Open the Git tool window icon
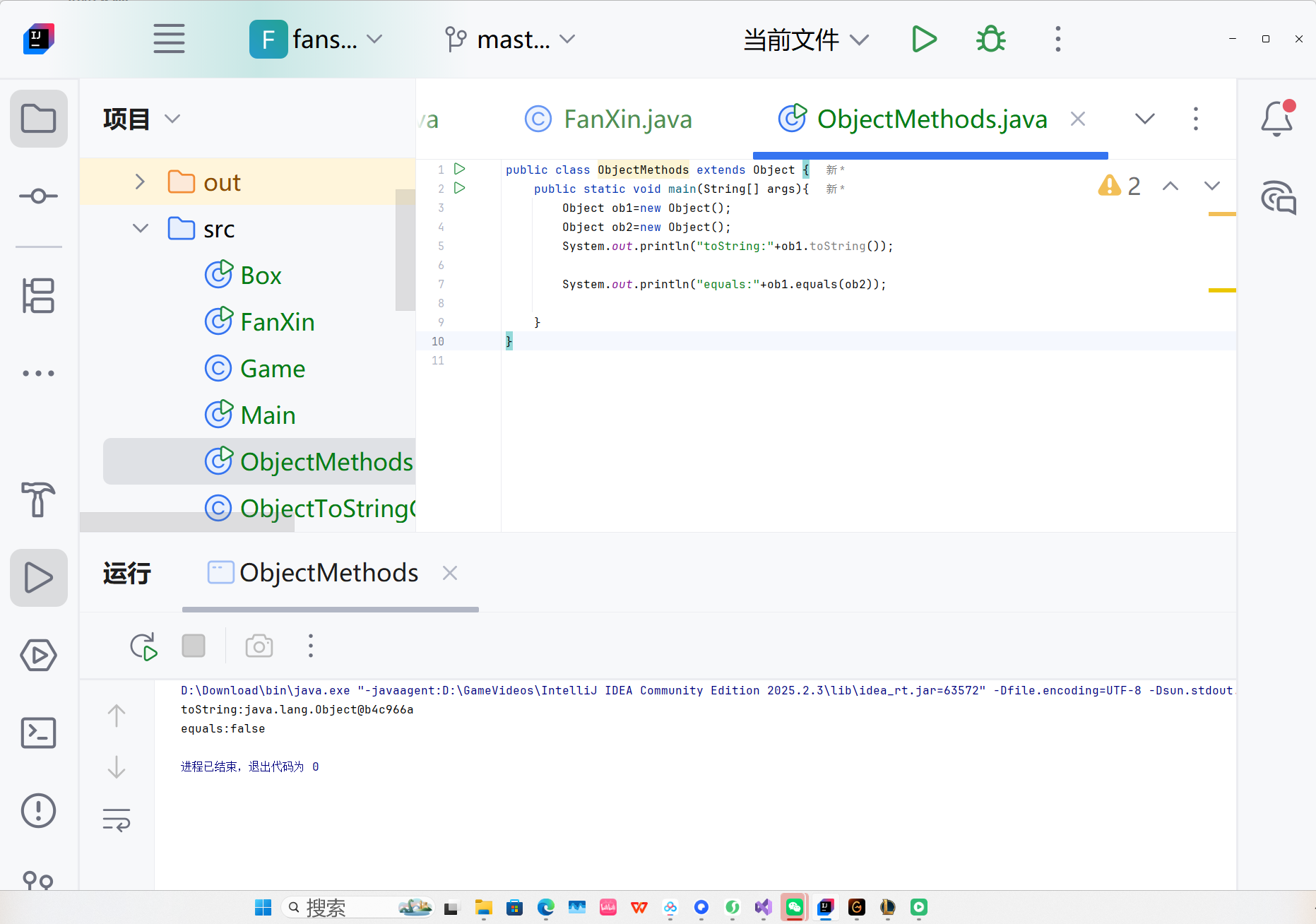Screen dimensions: 1316x924 pyautogui.click(x=39, y=880)
